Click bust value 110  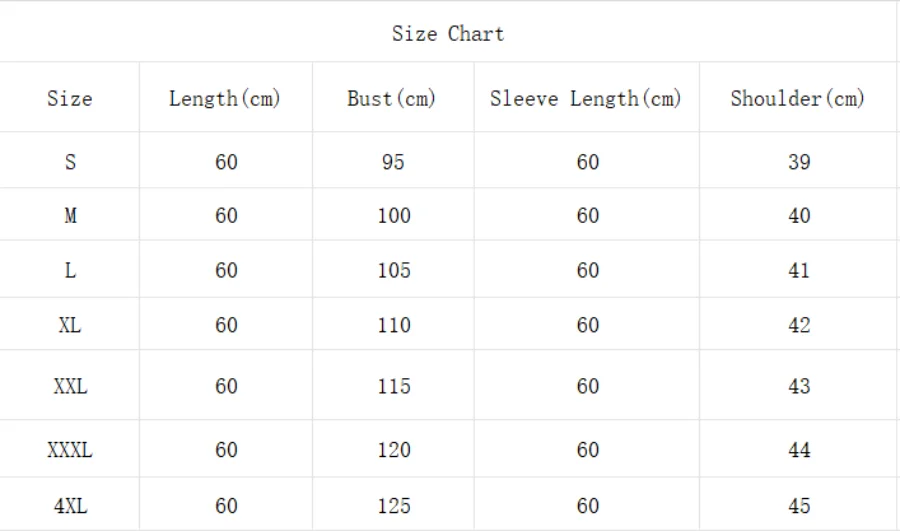(x=394, y=325)
